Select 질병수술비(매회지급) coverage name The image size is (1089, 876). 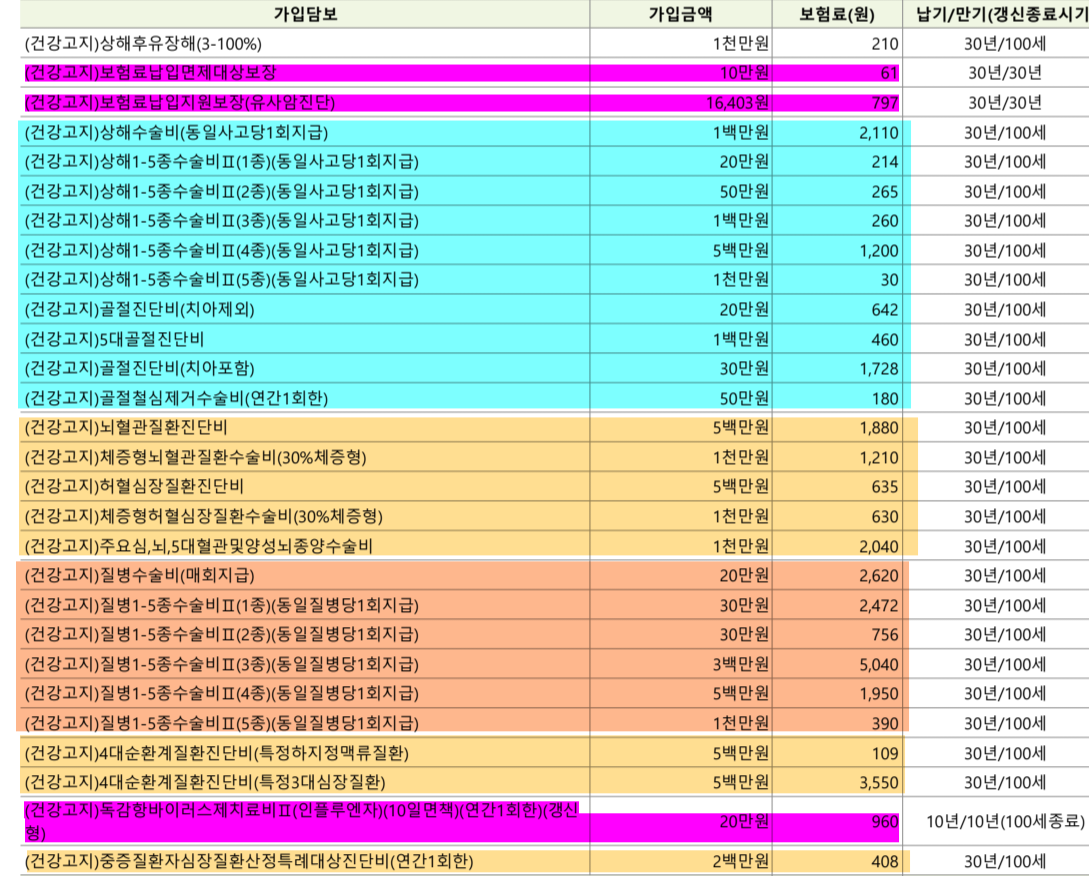(140, 575)
